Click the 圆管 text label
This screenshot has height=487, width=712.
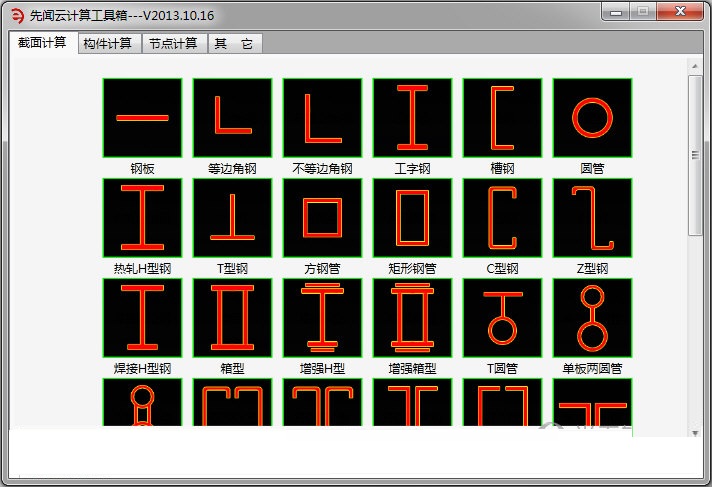tap(592, 169)
